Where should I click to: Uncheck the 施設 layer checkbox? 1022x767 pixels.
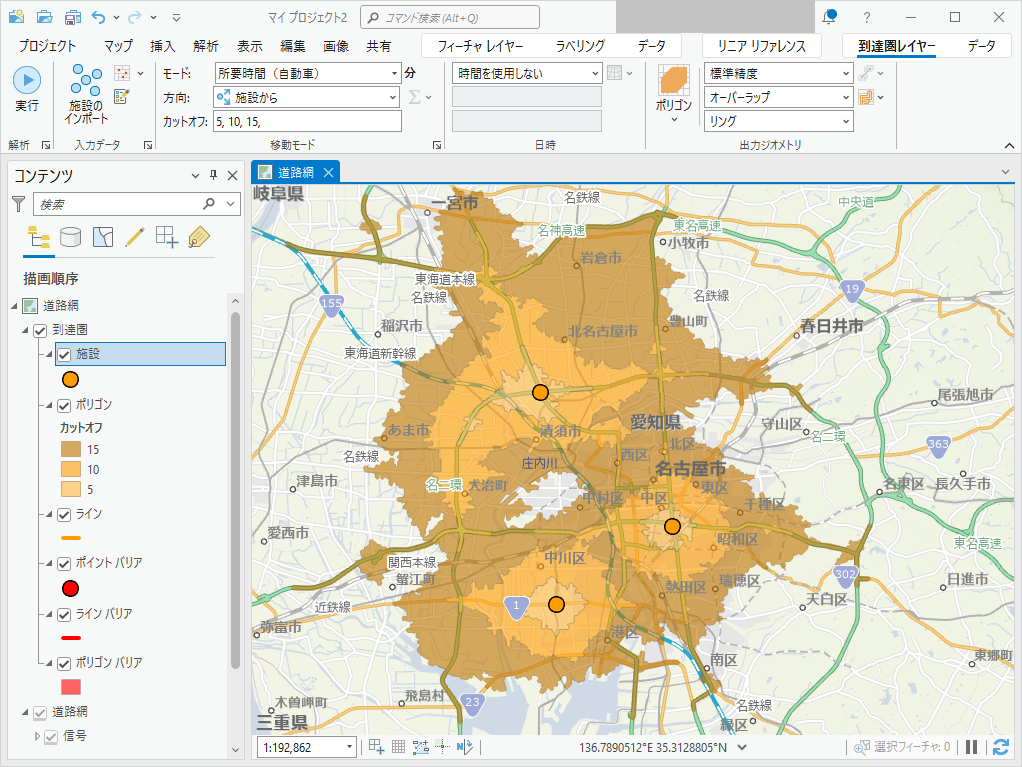coord(64,354)
